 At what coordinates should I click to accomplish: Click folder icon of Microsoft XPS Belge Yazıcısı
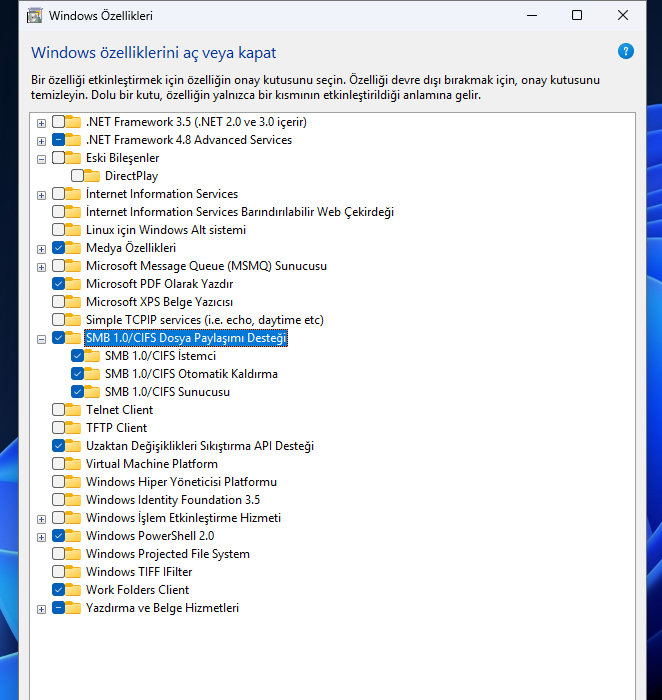pyautogui.click(x=73, y=301)
